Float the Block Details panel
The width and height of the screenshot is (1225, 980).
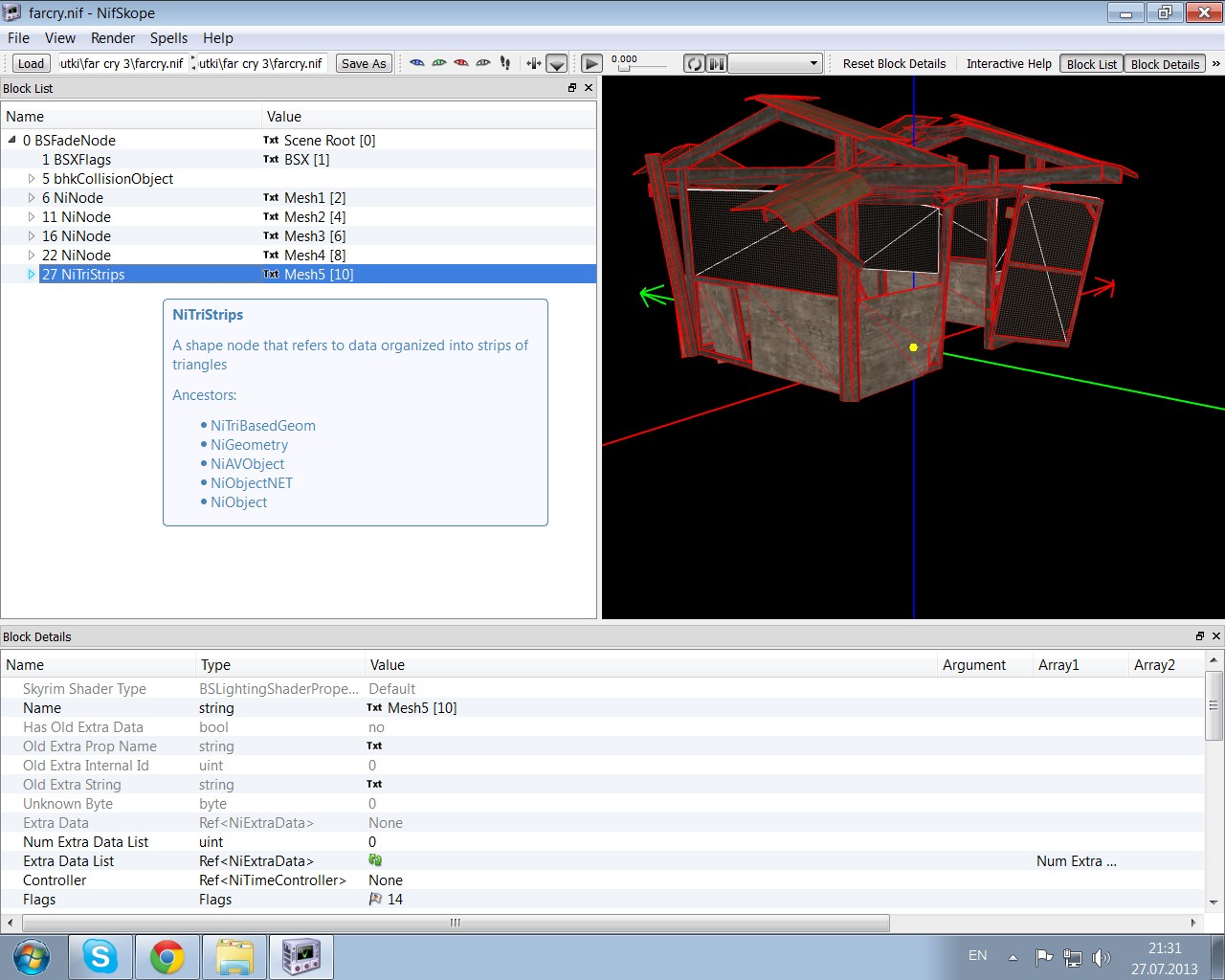coord(1200,636)
